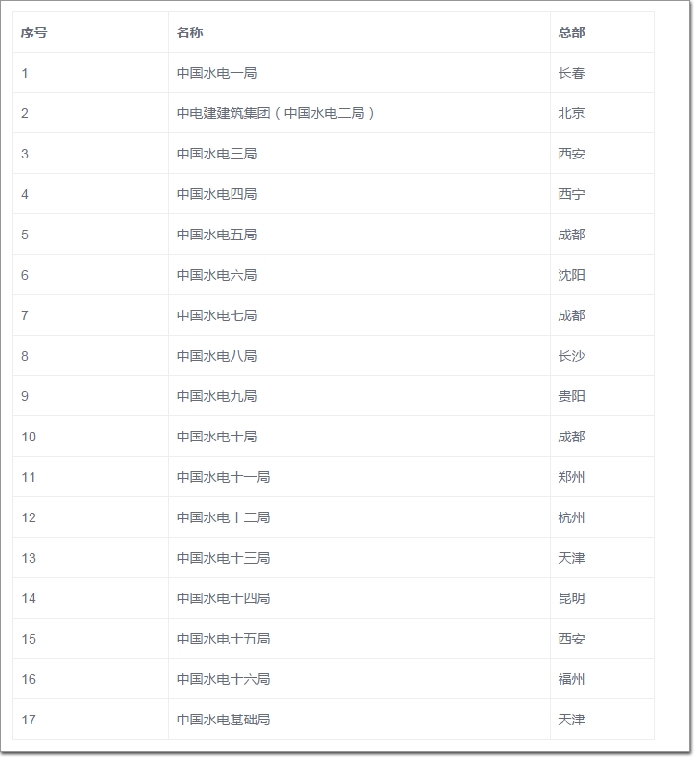
Task: Select the 中国水电十一局 entry
Action: pyautogui.click(x=223, y=477)
